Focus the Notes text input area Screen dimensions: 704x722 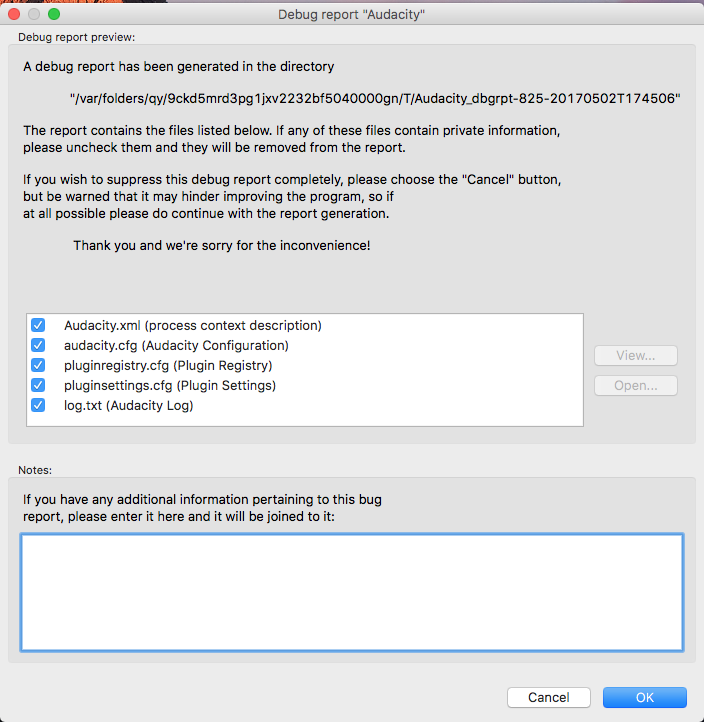coord(352,592)
